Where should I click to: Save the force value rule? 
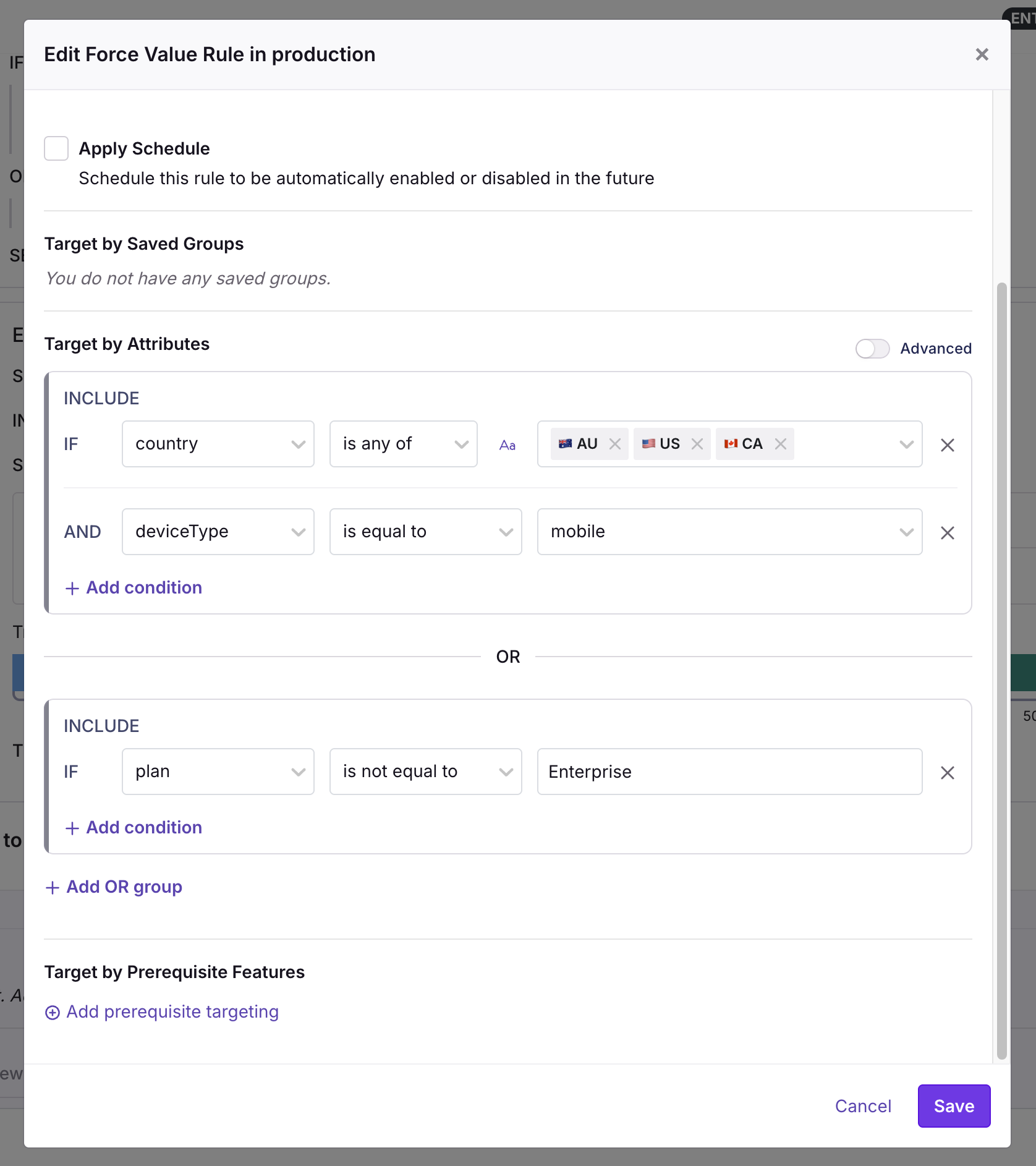(x=954, y=1106)
